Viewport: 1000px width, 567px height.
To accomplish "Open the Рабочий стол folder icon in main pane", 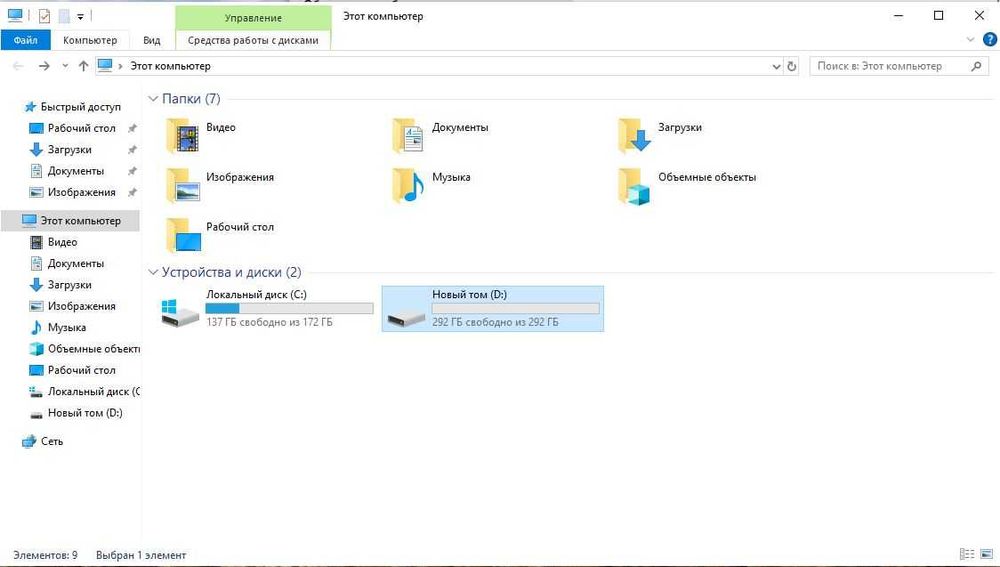I will (x=183, y=235).
